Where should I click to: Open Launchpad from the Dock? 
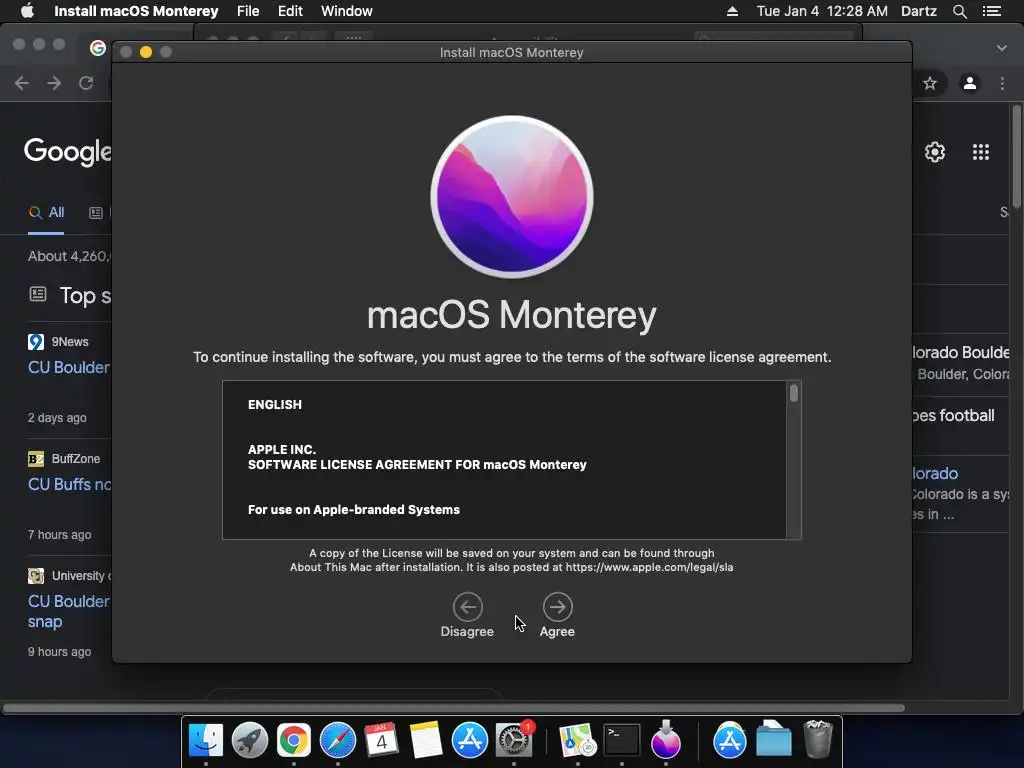[x=249, y=740]
